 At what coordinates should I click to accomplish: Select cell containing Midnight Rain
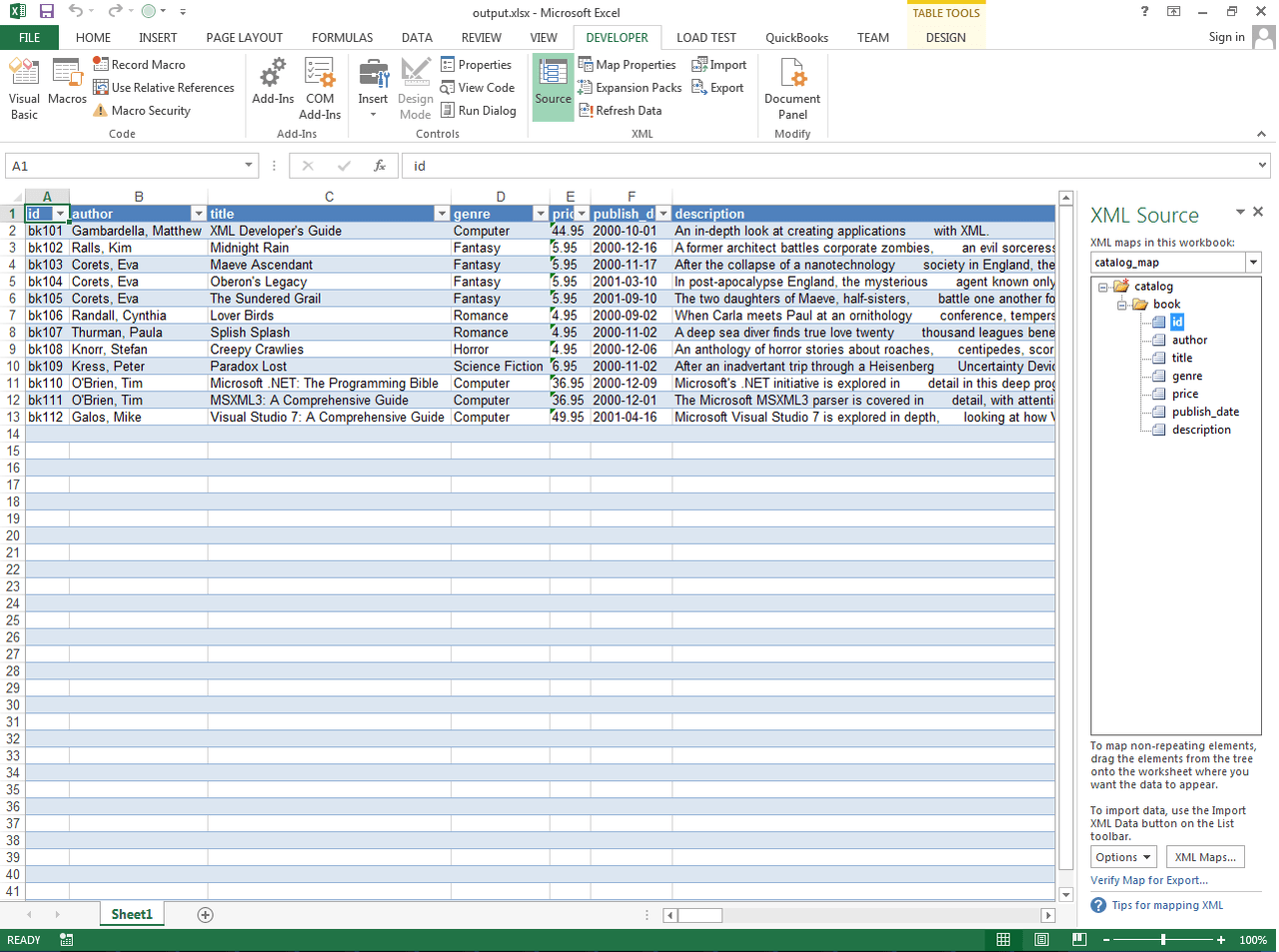[329, 248]
